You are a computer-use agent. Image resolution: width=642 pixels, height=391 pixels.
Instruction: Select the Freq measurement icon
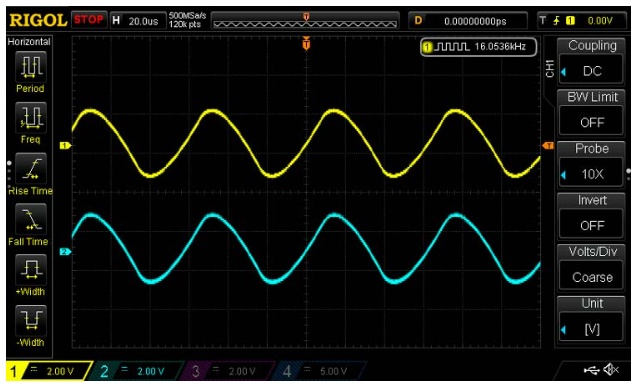point(31,118)
